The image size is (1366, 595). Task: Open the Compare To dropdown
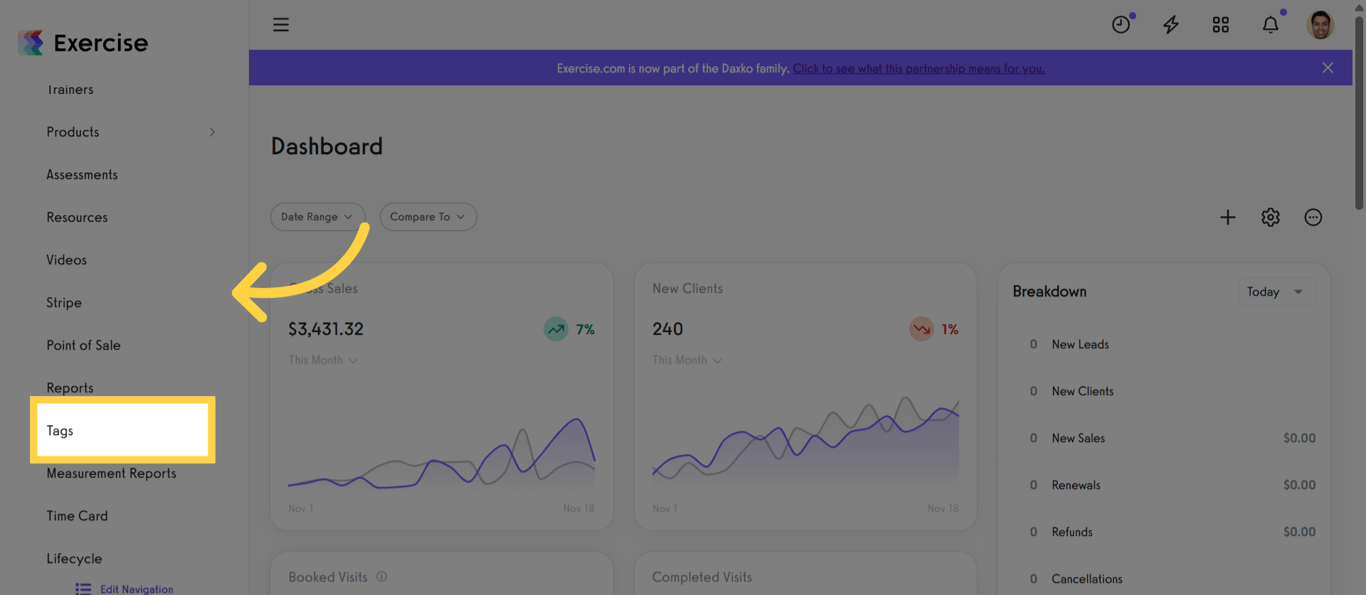coord(428,217)
